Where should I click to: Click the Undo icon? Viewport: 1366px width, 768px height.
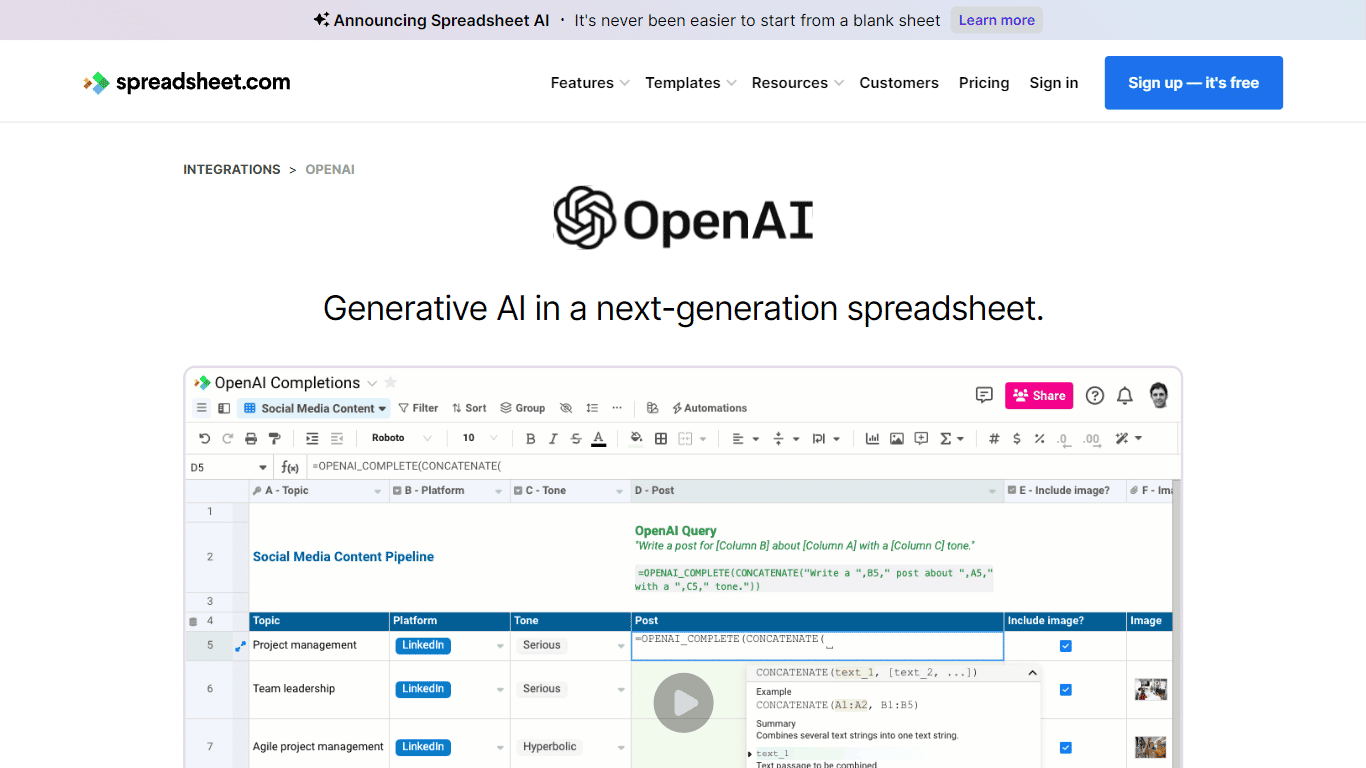coord(205,438)
